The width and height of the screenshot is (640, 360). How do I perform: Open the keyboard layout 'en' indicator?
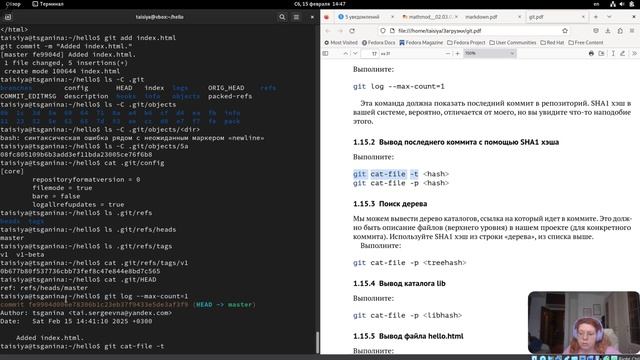[x=596, y=4]
